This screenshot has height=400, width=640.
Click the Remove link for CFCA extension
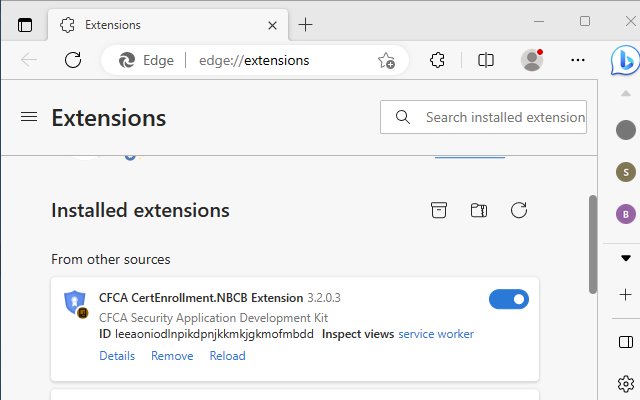coord(172,356)
